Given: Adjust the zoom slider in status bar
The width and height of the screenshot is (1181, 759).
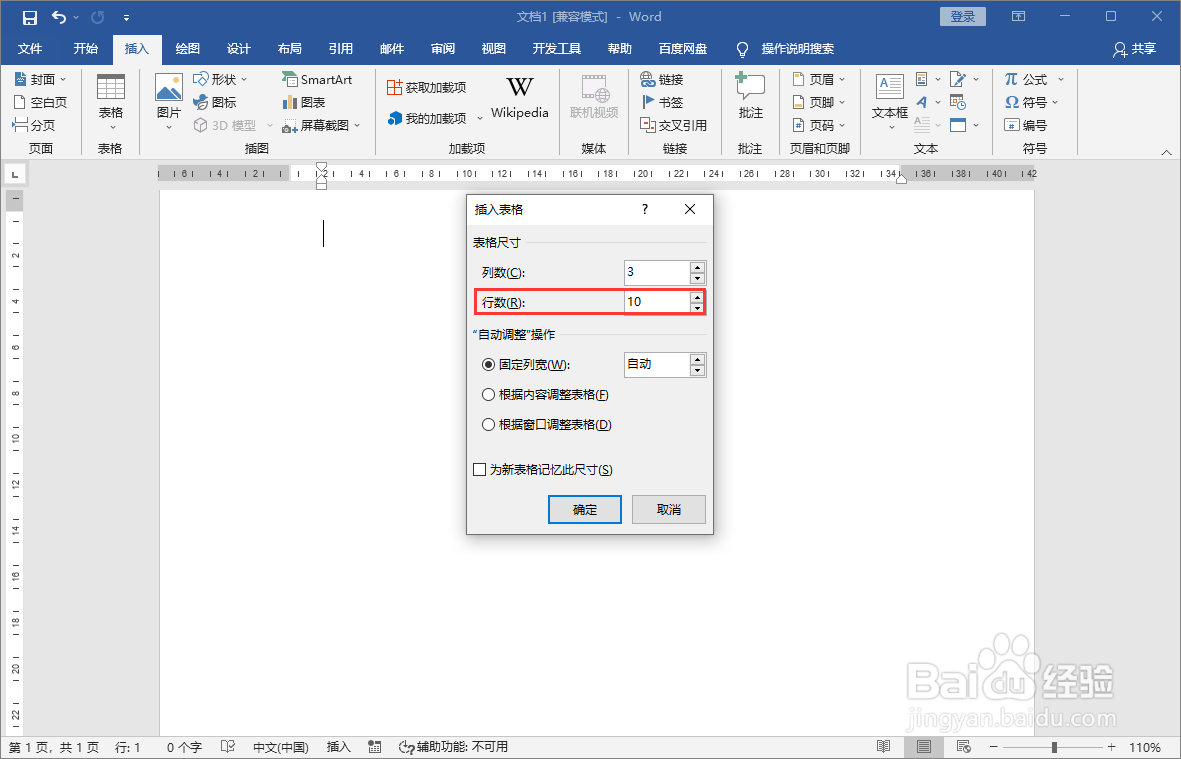Looking at the screenshot, I should [x=1053, y=746].
